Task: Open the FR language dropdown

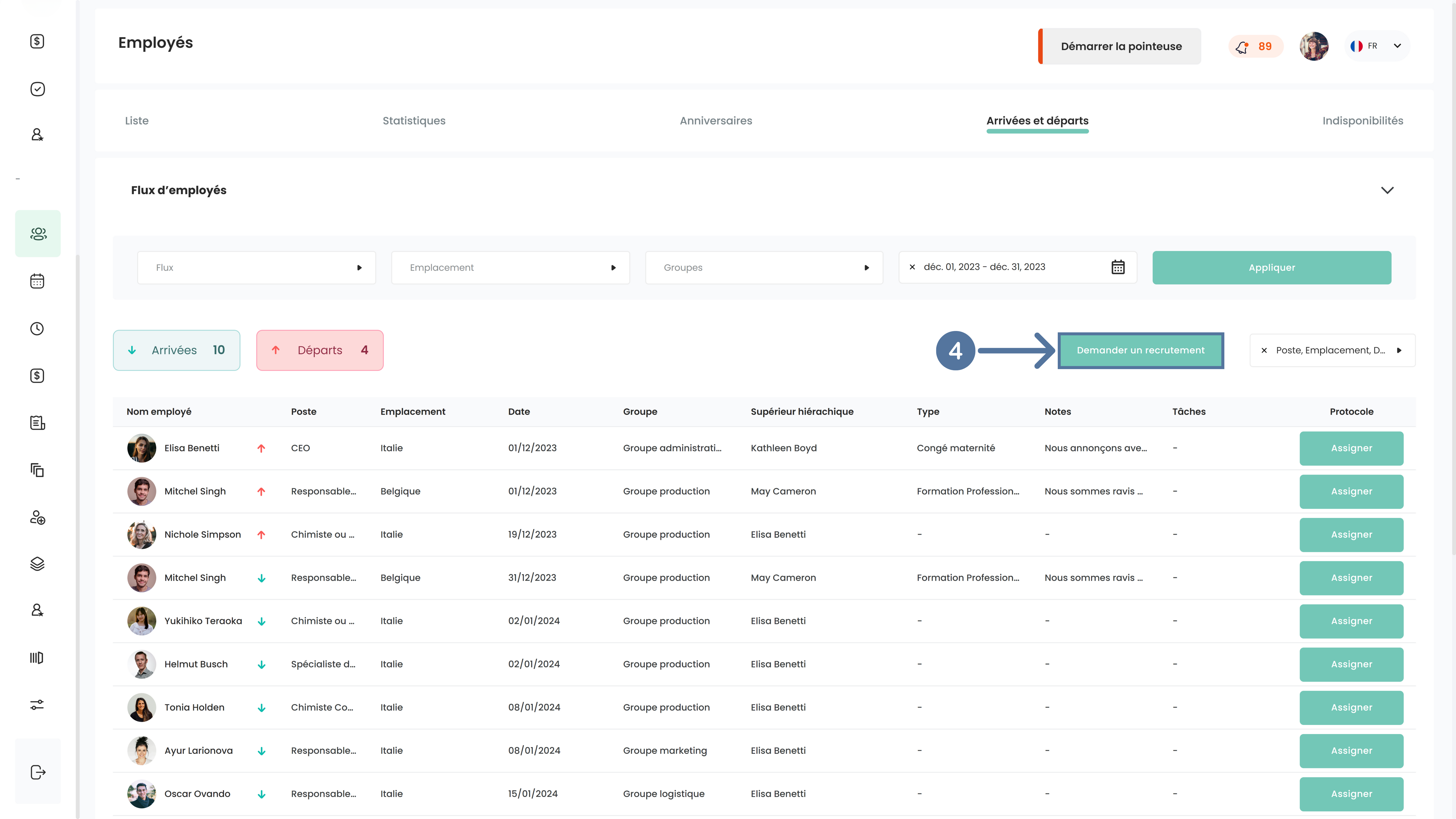Action: [1377, 46]
